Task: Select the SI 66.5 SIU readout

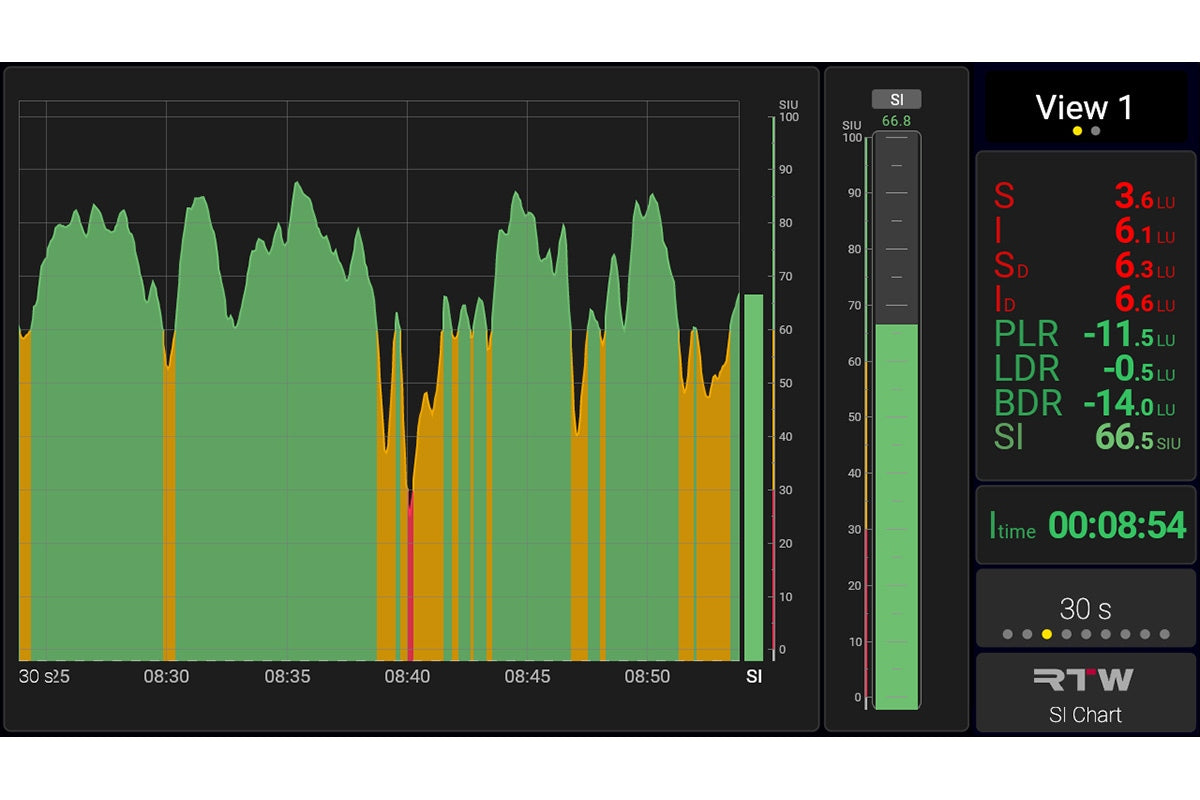Action: point(1085,438)
